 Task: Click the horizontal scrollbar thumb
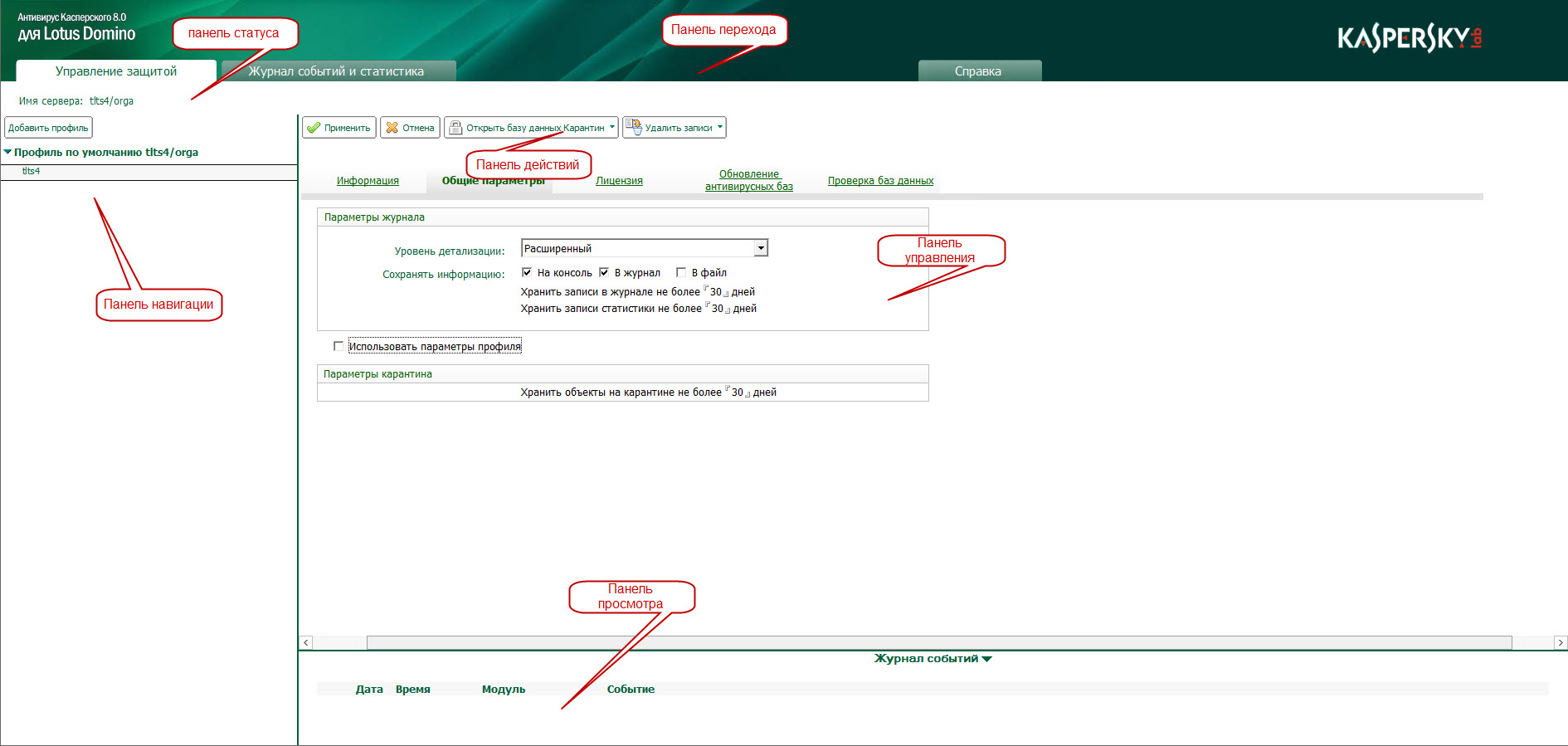[x=939, y=642]
